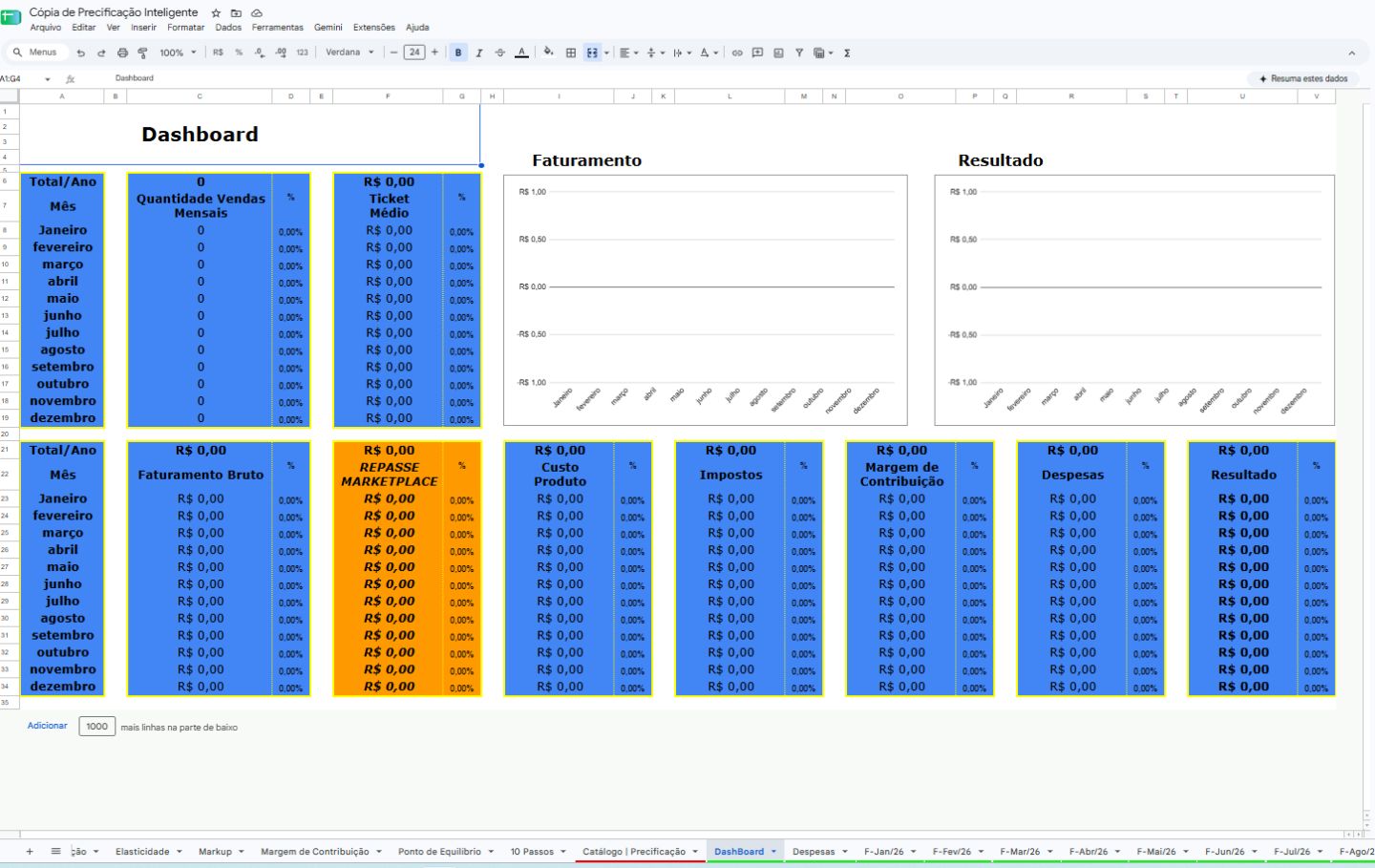Image resolution: width=1375 pixels, height=868 pixels.
Task: Click the borders grid icon
Action: [x=571, y=53]
